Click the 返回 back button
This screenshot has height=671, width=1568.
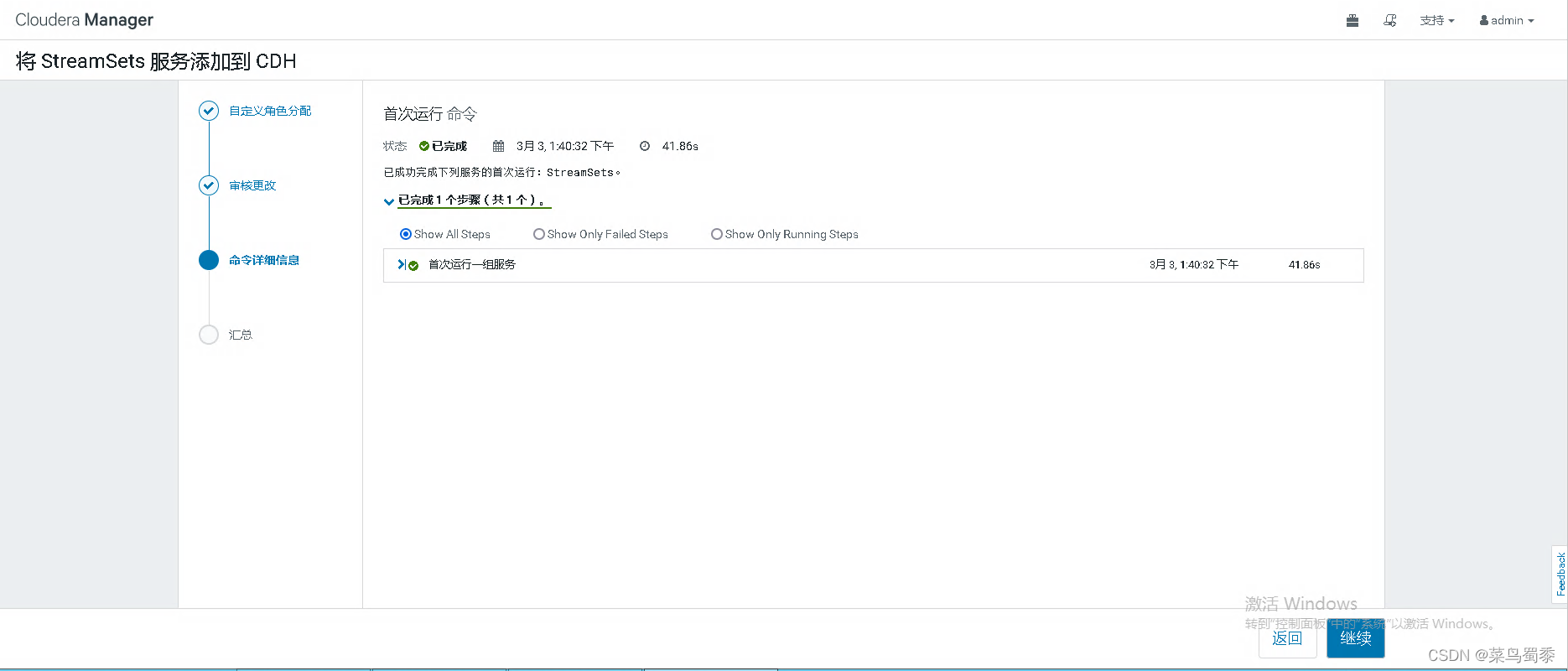point(1287,638)
